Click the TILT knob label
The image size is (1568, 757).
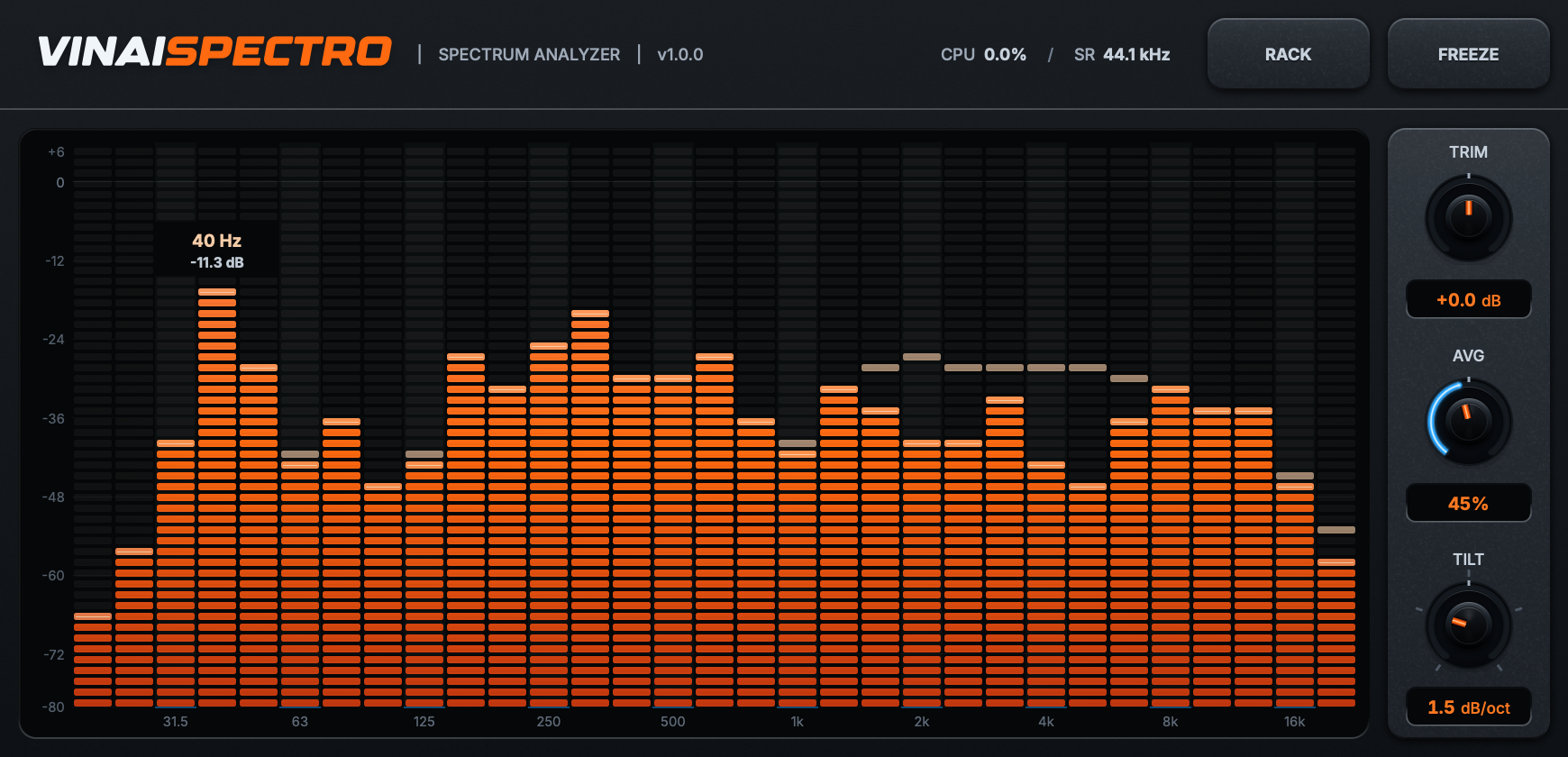click(1468, 560)
